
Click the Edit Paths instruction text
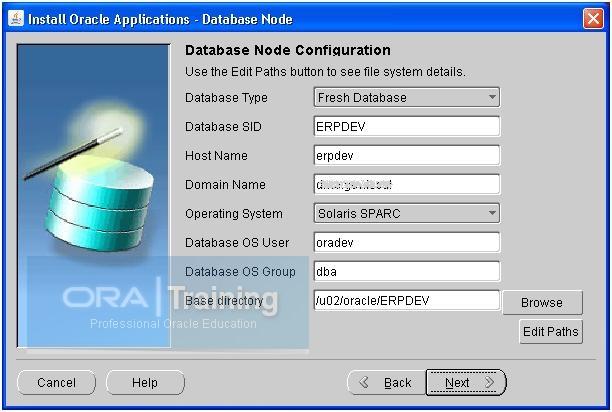(x=325, y=72)
